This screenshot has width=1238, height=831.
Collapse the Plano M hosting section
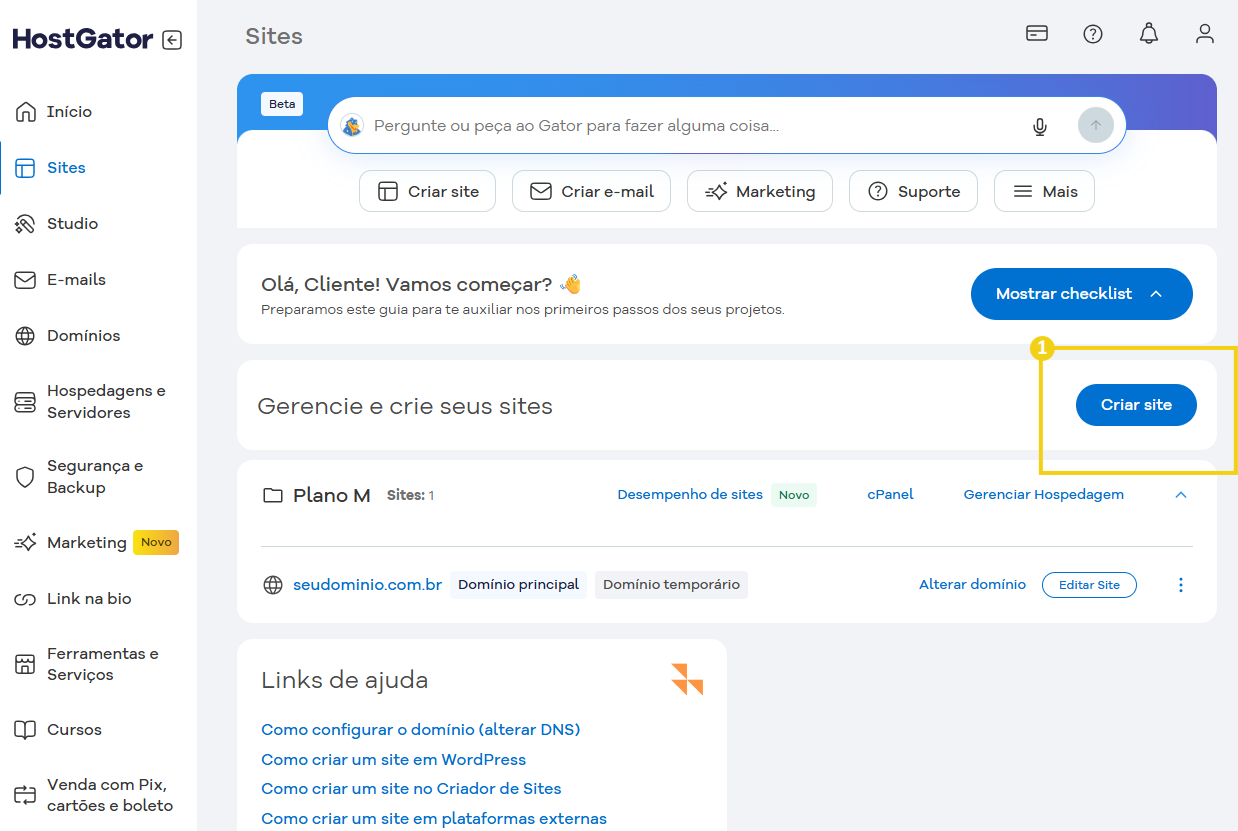point(1181,495)
